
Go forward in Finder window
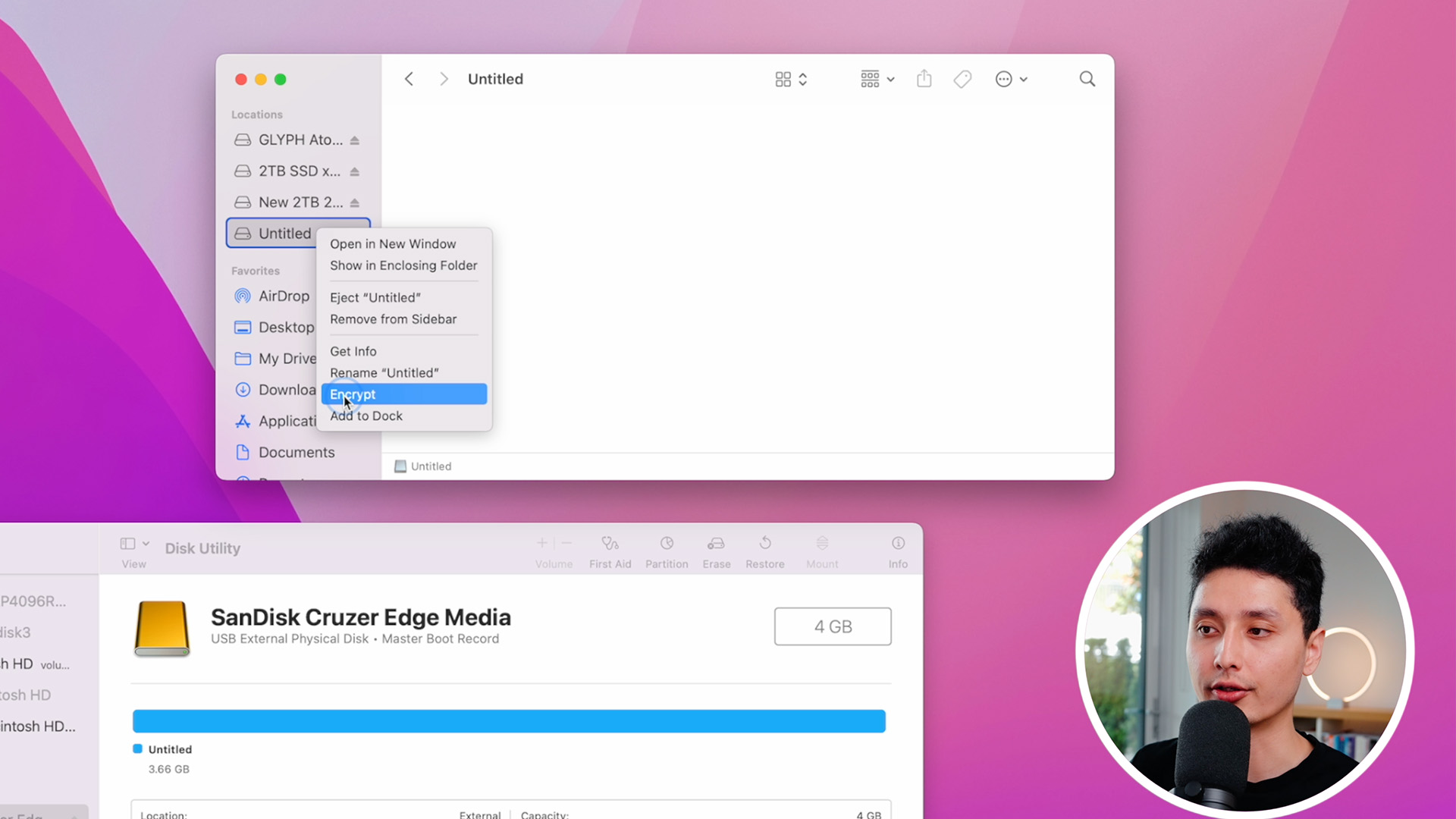click(x=444, y=79)
